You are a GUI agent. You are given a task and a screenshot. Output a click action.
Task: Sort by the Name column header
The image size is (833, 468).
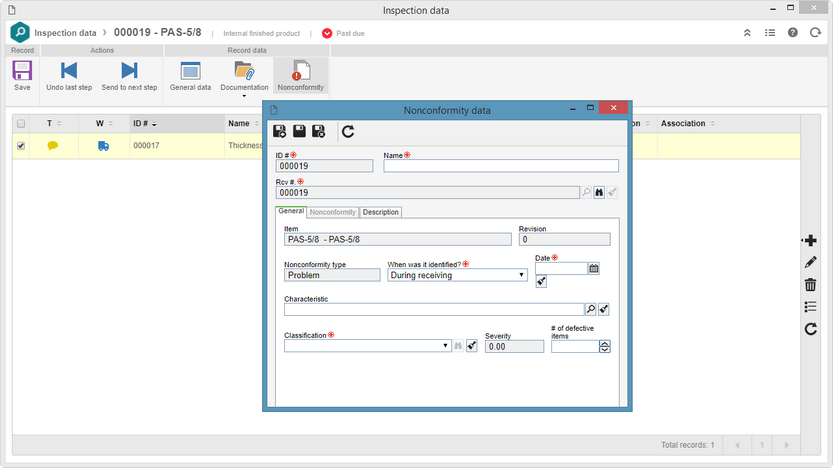point(243,124)
